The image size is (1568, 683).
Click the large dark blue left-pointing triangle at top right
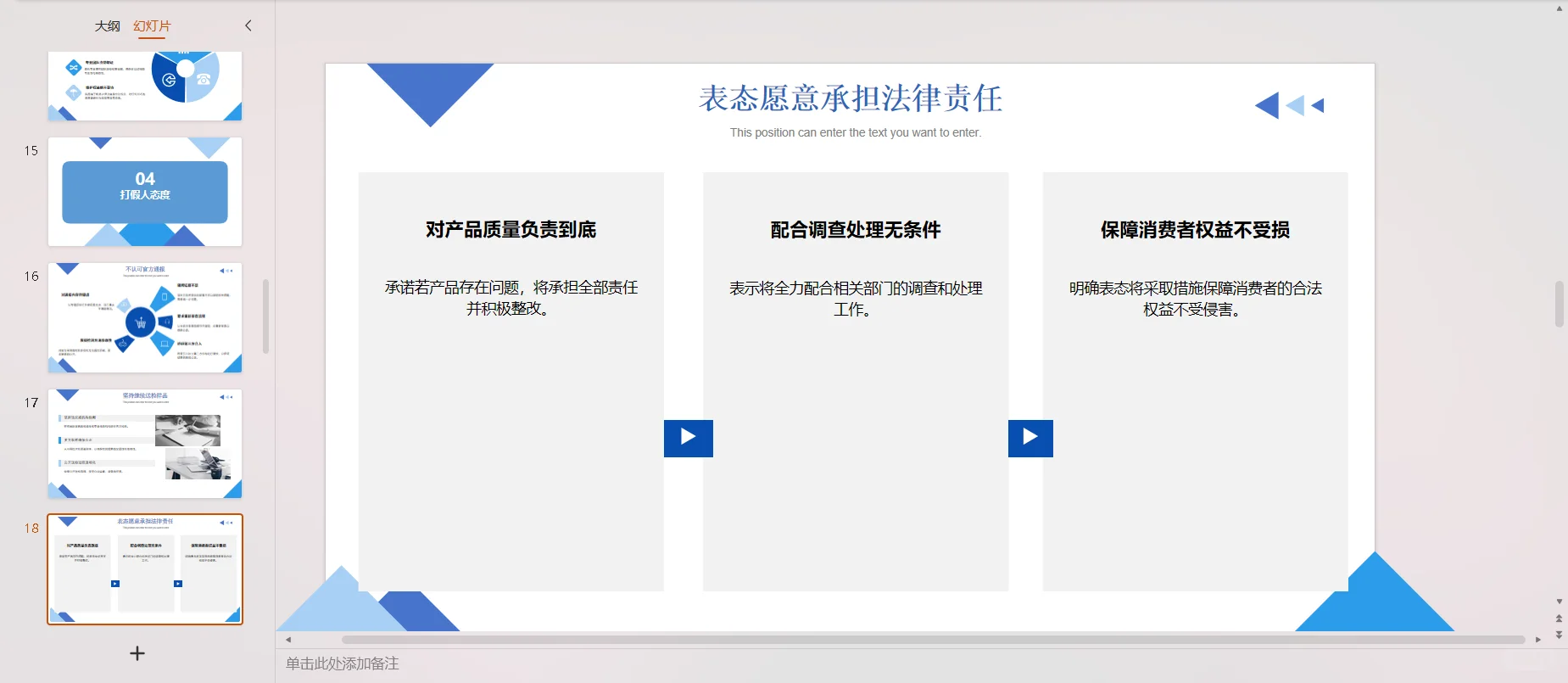tap(1267, 105)
